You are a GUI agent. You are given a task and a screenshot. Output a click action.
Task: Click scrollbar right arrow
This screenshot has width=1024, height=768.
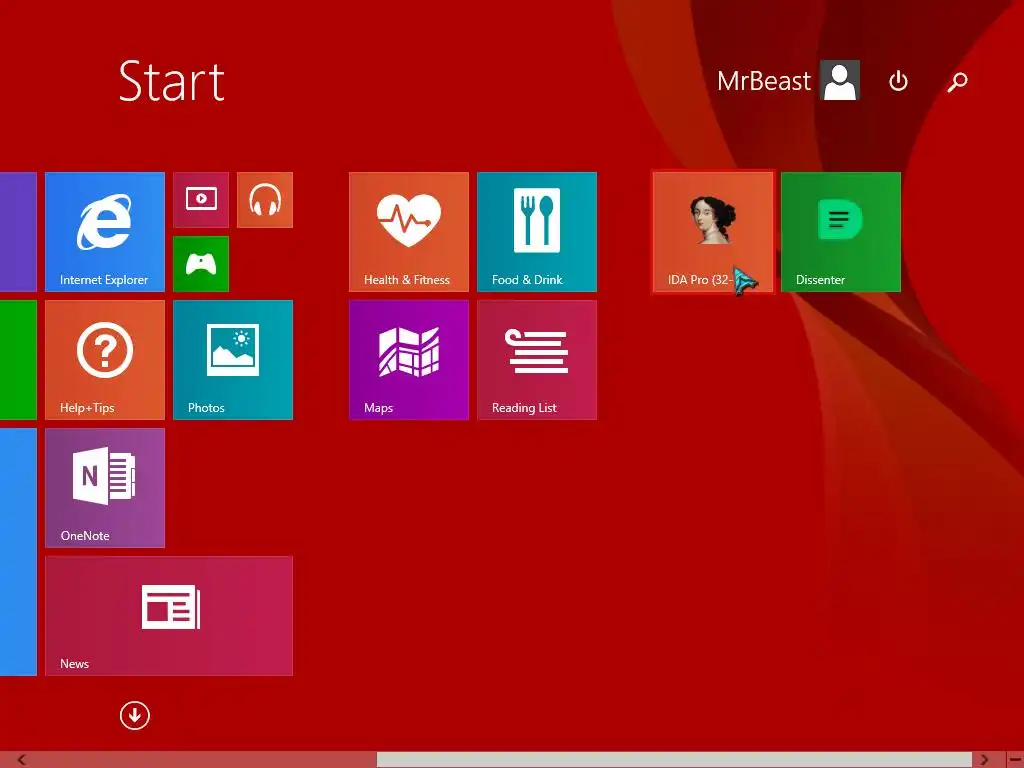tap(985, 760)
